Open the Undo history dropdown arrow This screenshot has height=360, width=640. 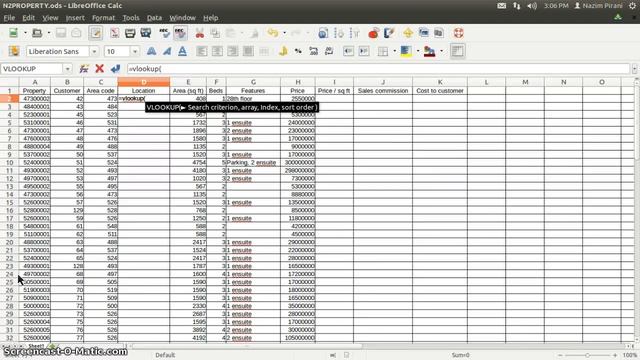(284, 33)
